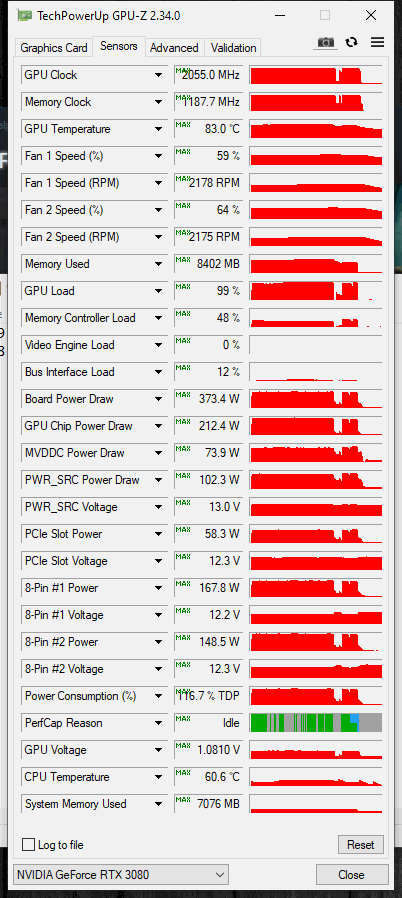402x898 pixels.
Task: Expand the Memory Used sensor dropdown
Action: (x=159, y=264)
